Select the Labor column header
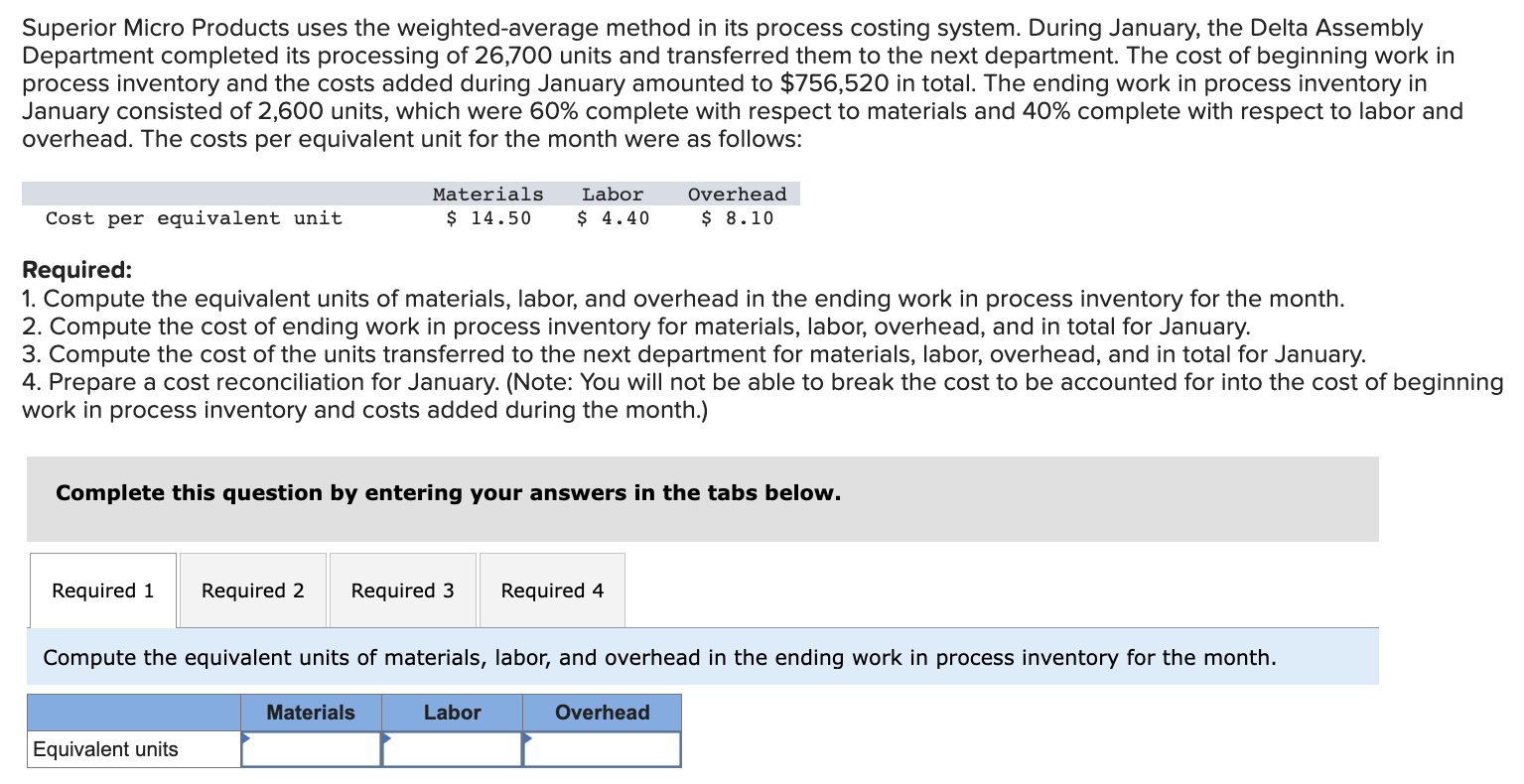Image resolution: width=1524 pixels, height=784 pixels. (x=453, y=712)
